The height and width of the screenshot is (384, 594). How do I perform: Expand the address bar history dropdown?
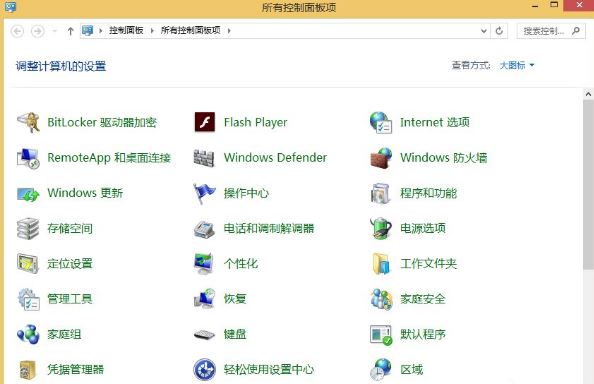click(483, 31)
